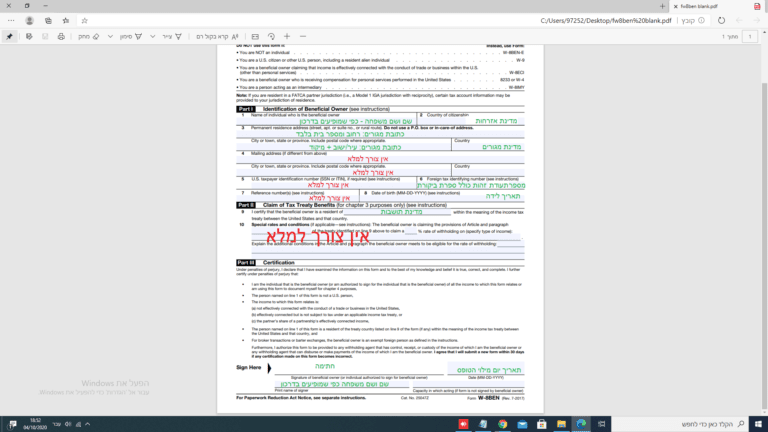Refresh the page

[721, 21]
